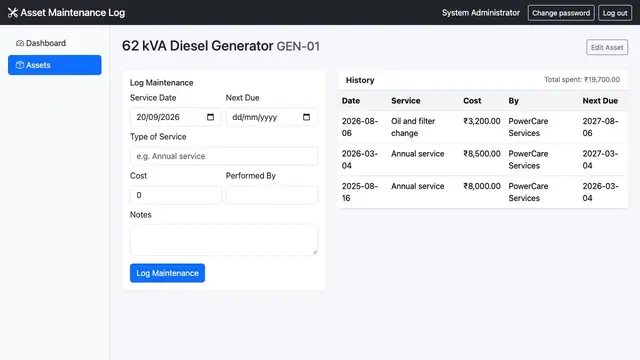Image resolution: width=640 pixels, height=360 pixels.
Task: Click into the Notes textarea
Action: pos(224,240)
